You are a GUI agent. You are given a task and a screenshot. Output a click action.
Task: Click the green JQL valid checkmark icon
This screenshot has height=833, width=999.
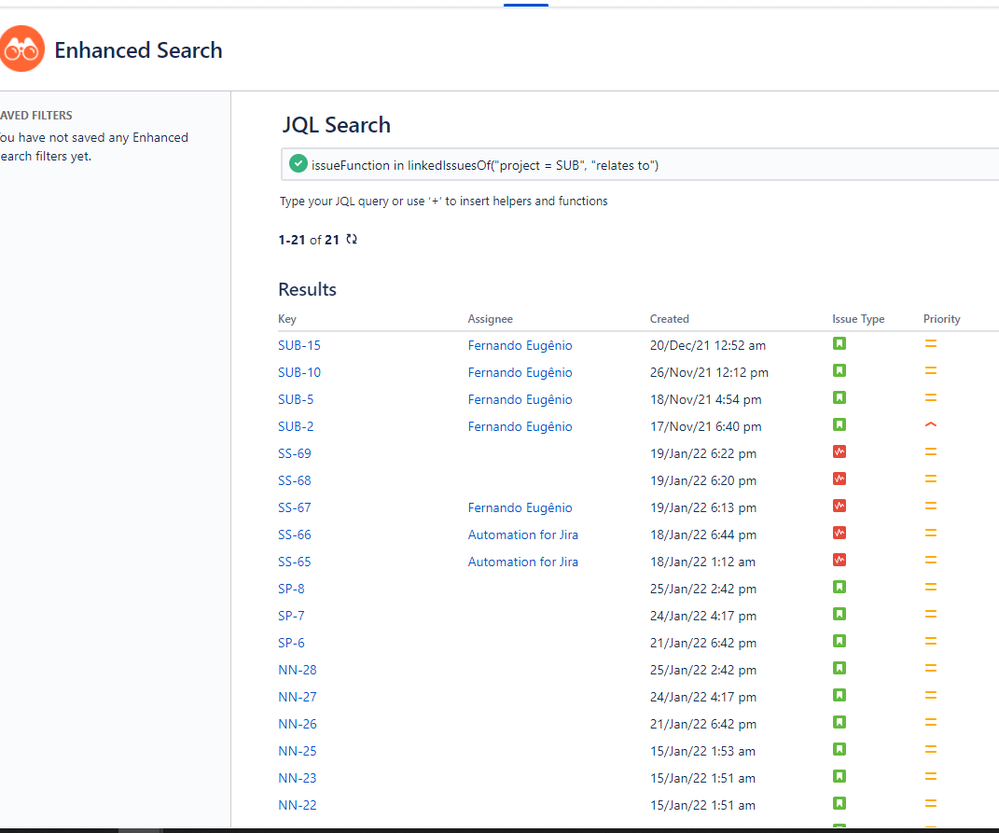(x=298, y=164)
